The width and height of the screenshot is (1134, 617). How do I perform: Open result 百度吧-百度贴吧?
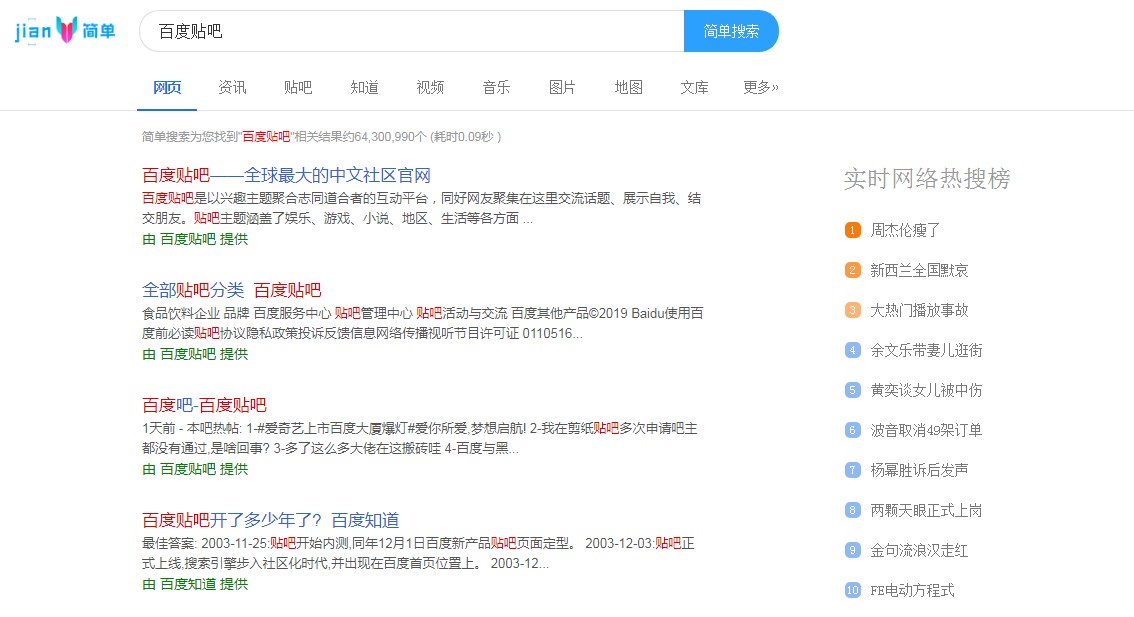(x=204, y=405)
